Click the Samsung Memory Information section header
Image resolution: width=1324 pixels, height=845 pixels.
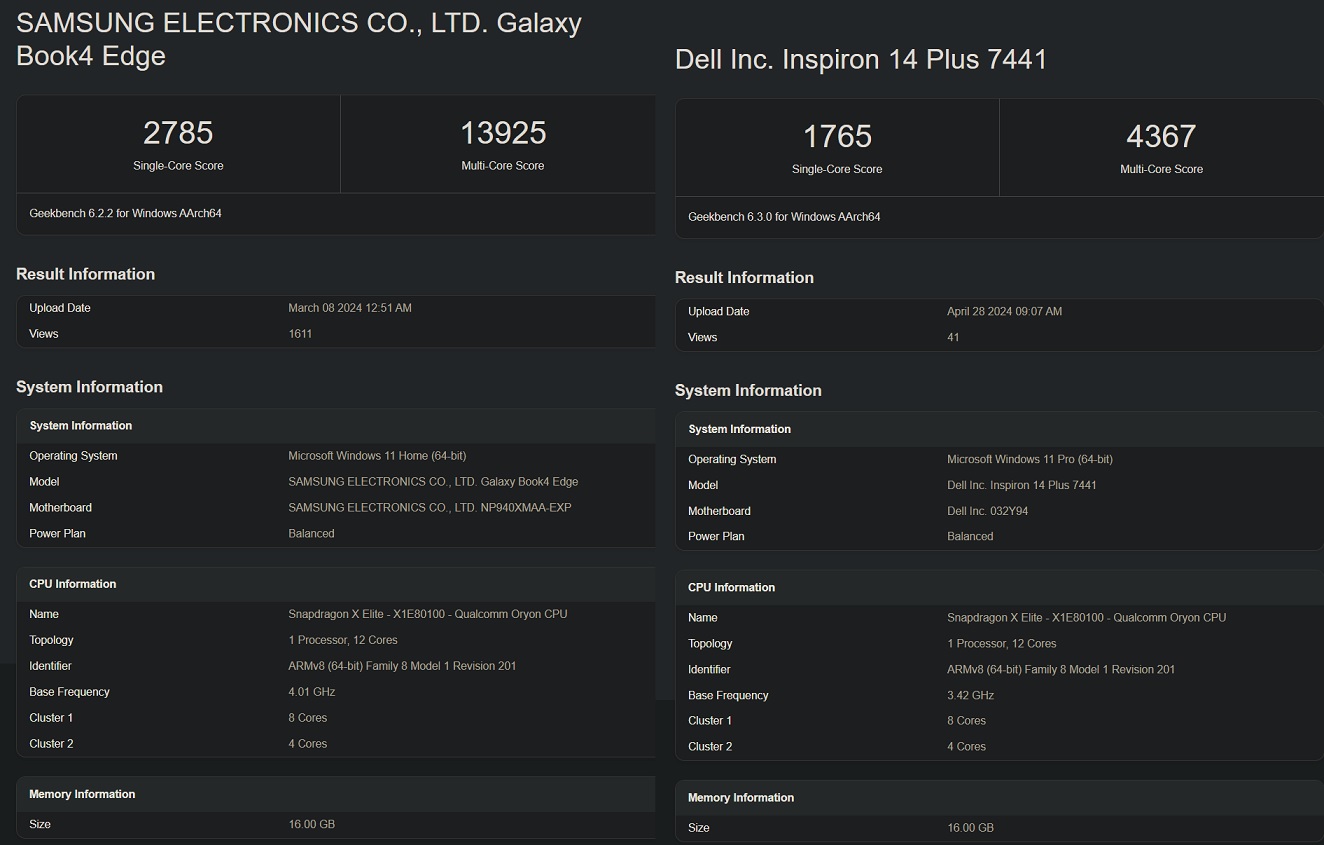click(82, 793)
